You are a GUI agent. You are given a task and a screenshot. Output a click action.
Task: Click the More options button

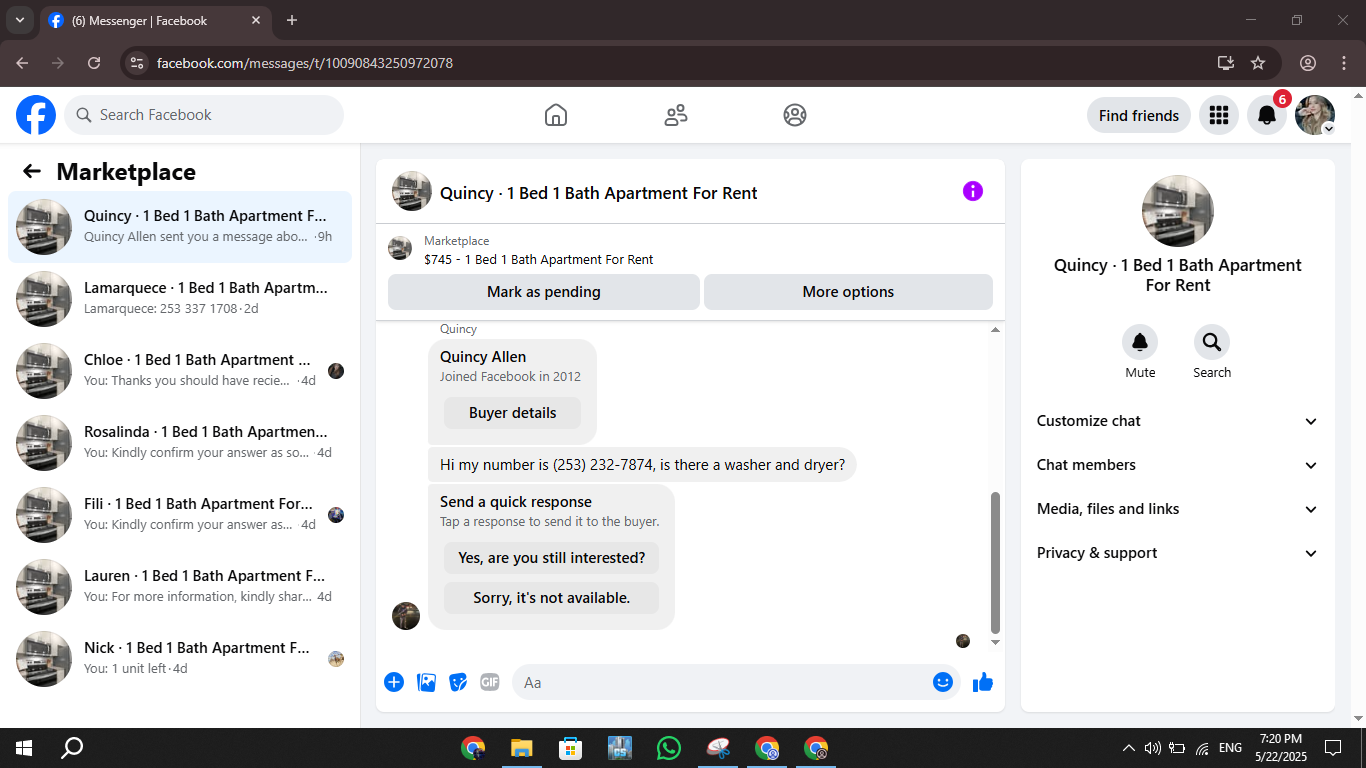coord(848,292)
